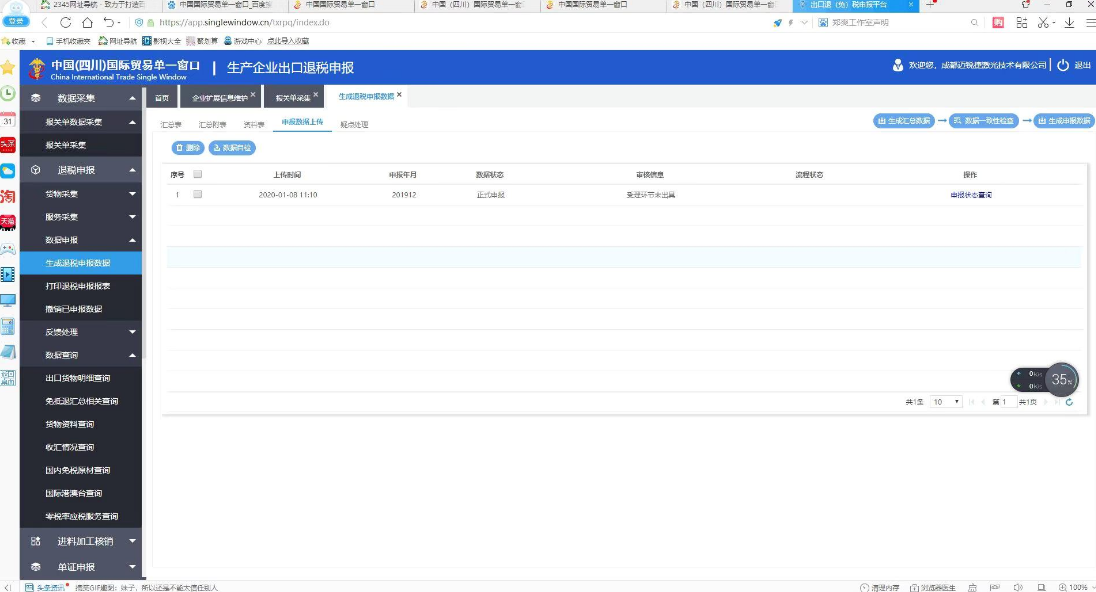The image size is (1096, 592).
Task: Open 出口货物明细查询 in sidebar
Action: pos(78,378)
